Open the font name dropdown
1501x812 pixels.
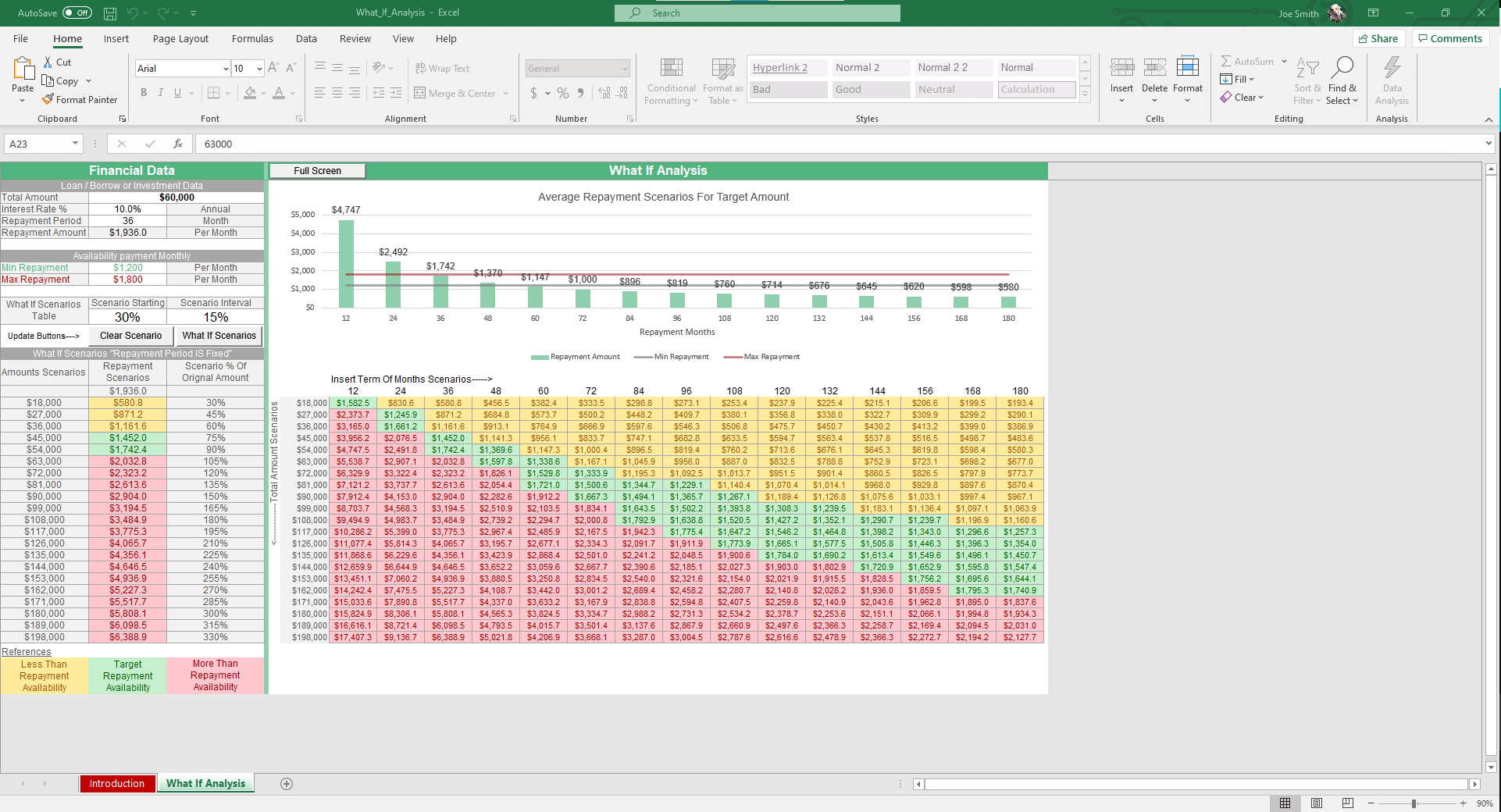click(226, 69)
